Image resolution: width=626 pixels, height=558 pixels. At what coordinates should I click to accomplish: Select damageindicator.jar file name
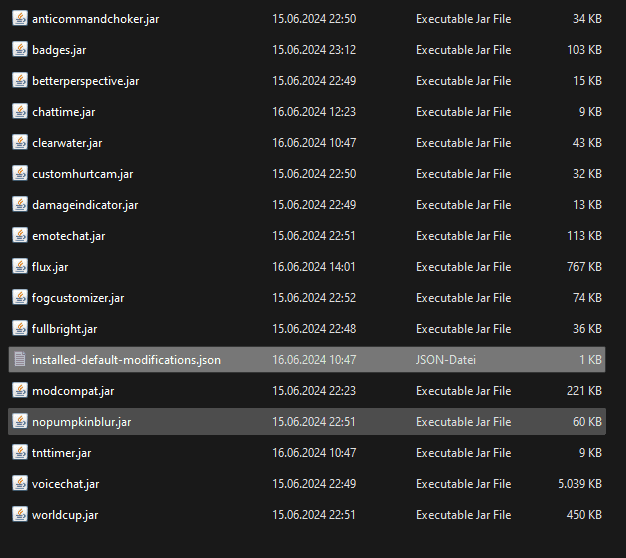(85, 205)
